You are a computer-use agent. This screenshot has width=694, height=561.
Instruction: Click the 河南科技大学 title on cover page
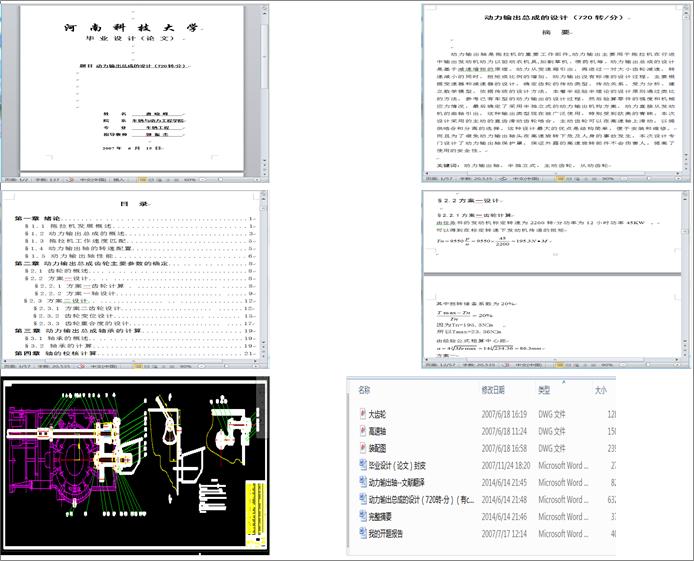[x=131, y=27]
